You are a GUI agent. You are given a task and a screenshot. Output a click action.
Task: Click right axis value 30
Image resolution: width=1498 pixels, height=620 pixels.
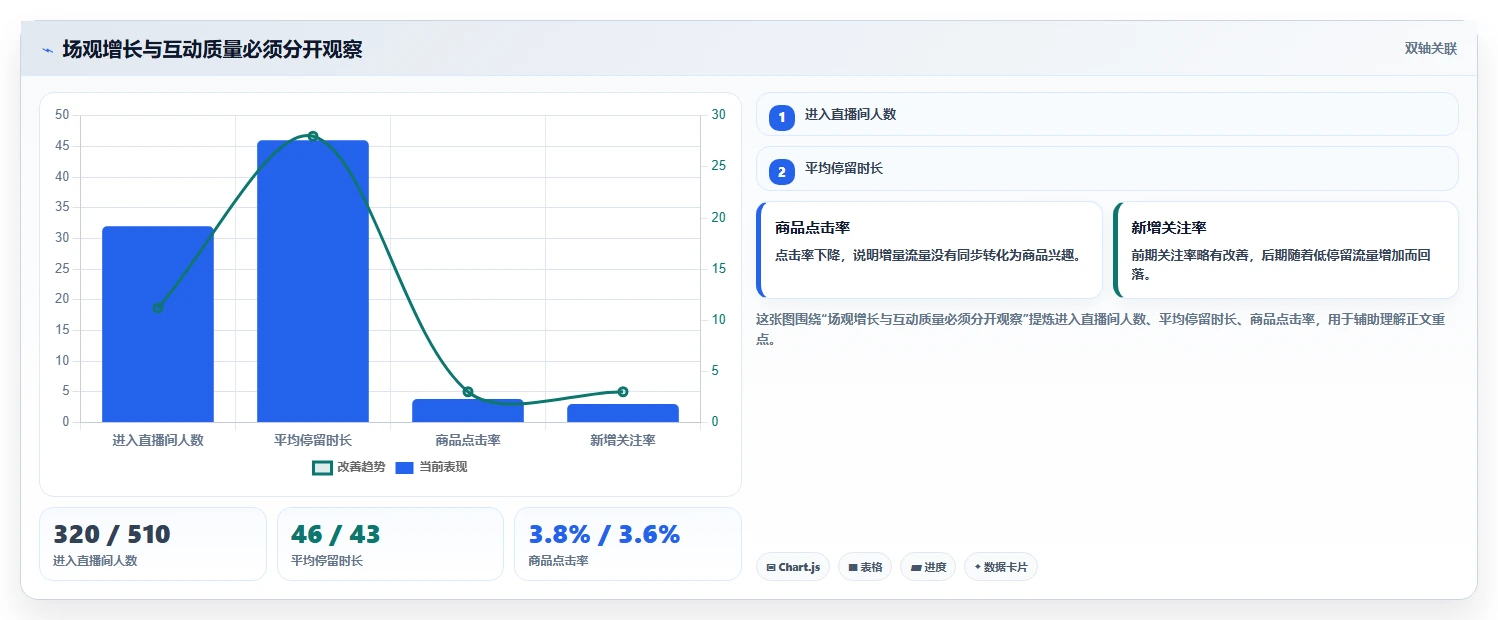pyautogui.click(x=719, y=115)
